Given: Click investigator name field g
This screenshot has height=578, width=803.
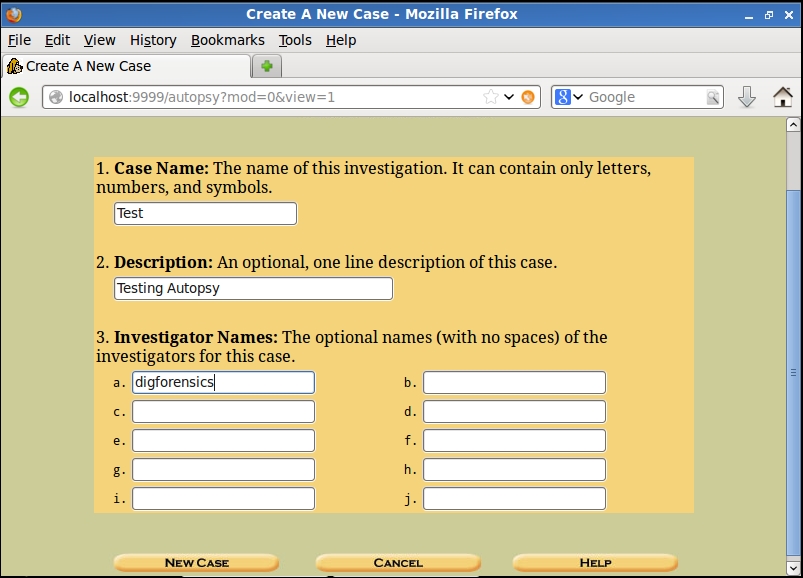Looking at the screenshot, I should point(223,469).
